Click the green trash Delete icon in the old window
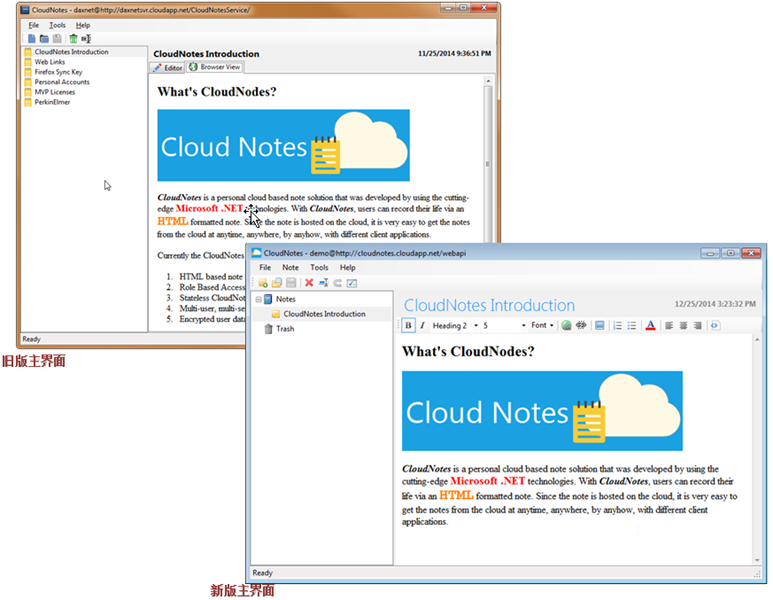The height and width of the screenshot is (600, 773). (x=73, y=38)
